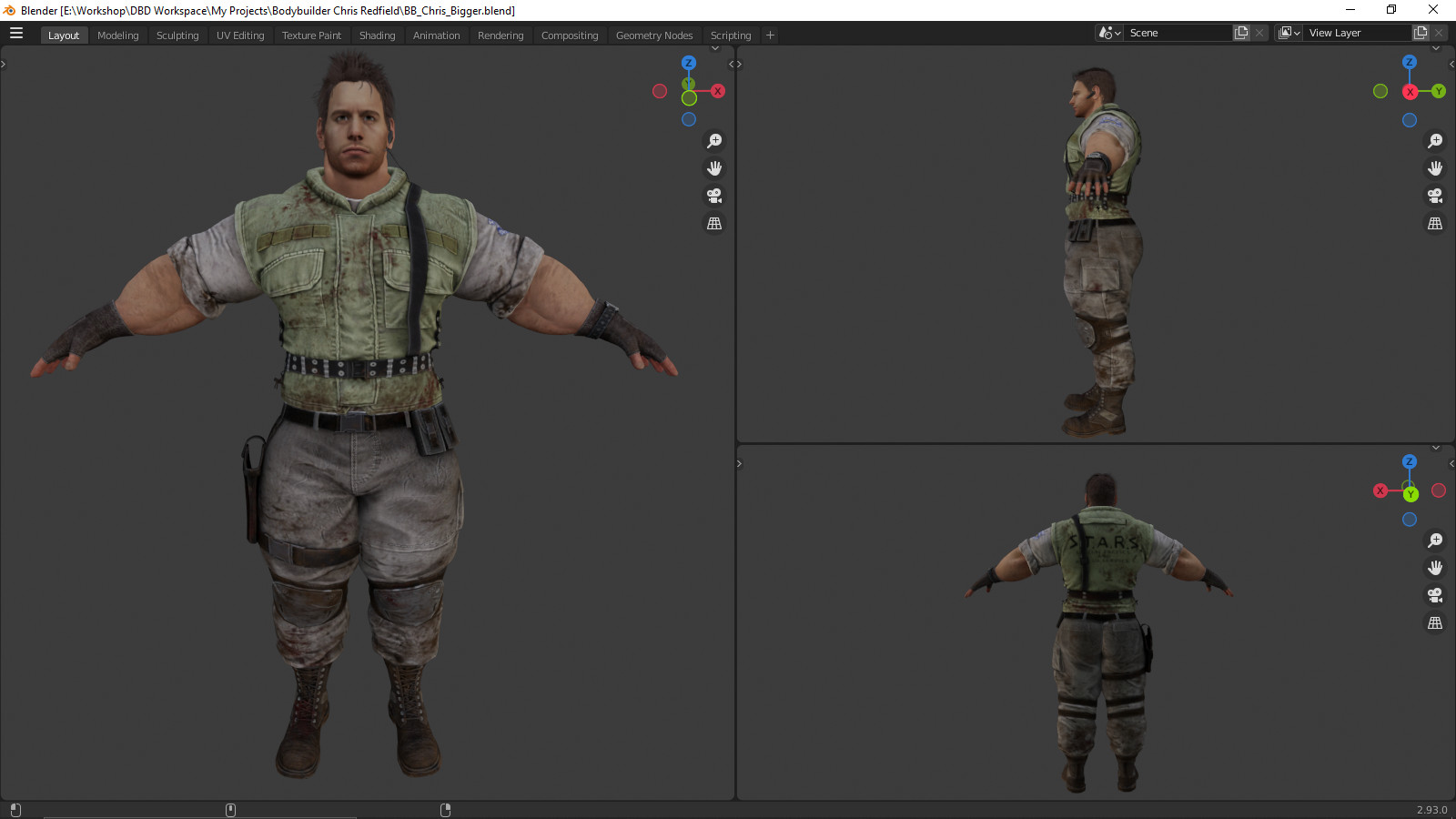
Task: Toggle perspective/orthographic grid in front-view viewport
Action: tap(714, 223)
